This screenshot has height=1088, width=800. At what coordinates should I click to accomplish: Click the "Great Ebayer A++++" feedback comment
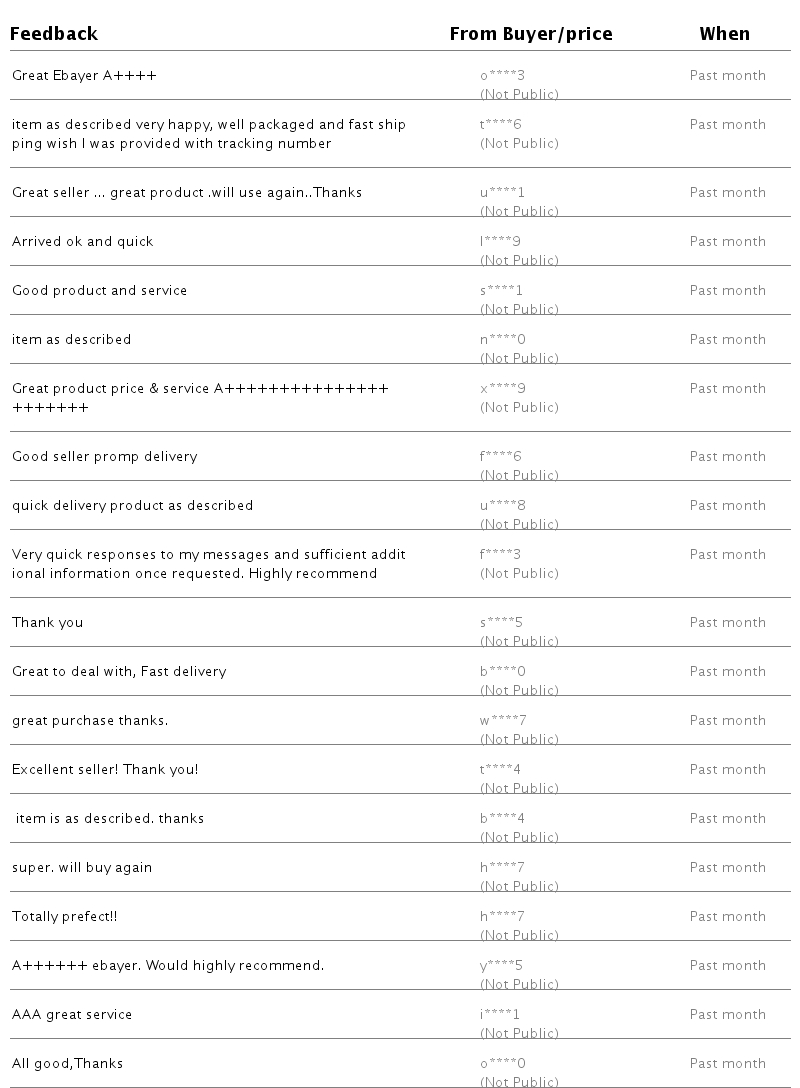point(84,76)
